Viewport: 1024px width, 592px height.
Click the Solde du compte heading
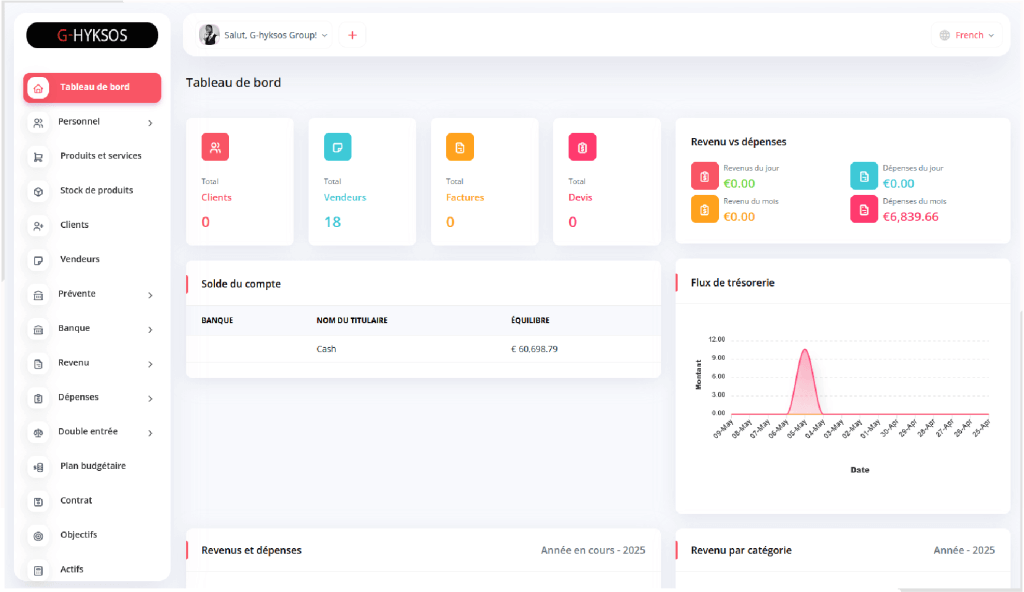(241, 284)
